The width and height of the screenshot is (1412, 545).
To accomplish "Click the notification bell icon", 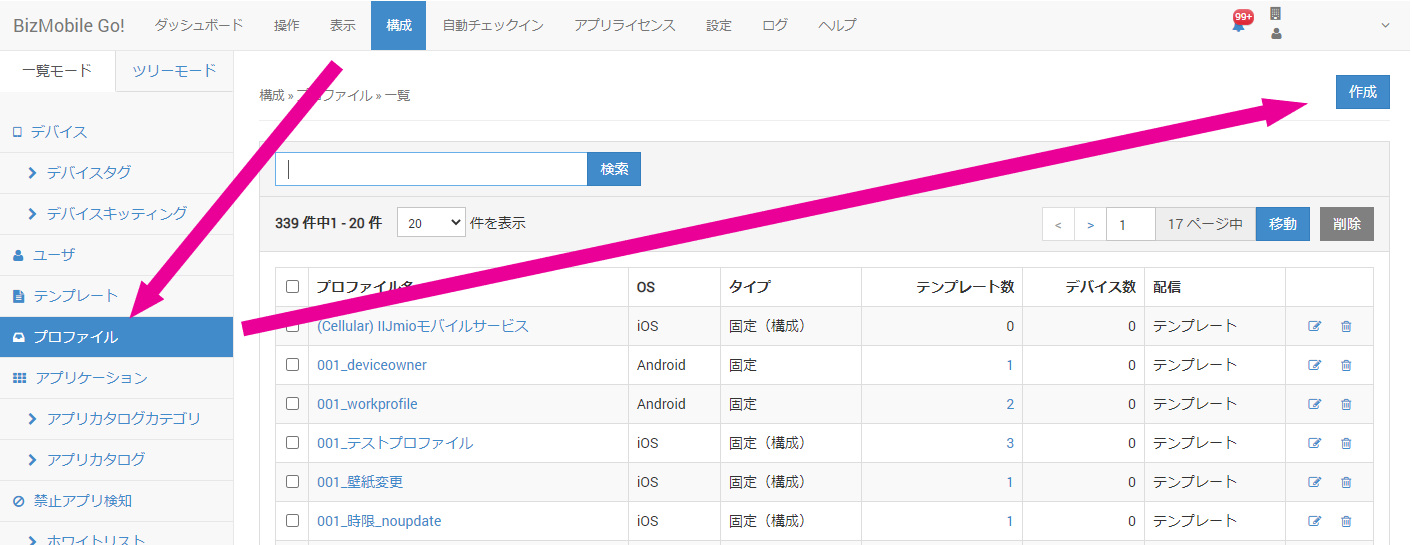I will pos(1238,25).
